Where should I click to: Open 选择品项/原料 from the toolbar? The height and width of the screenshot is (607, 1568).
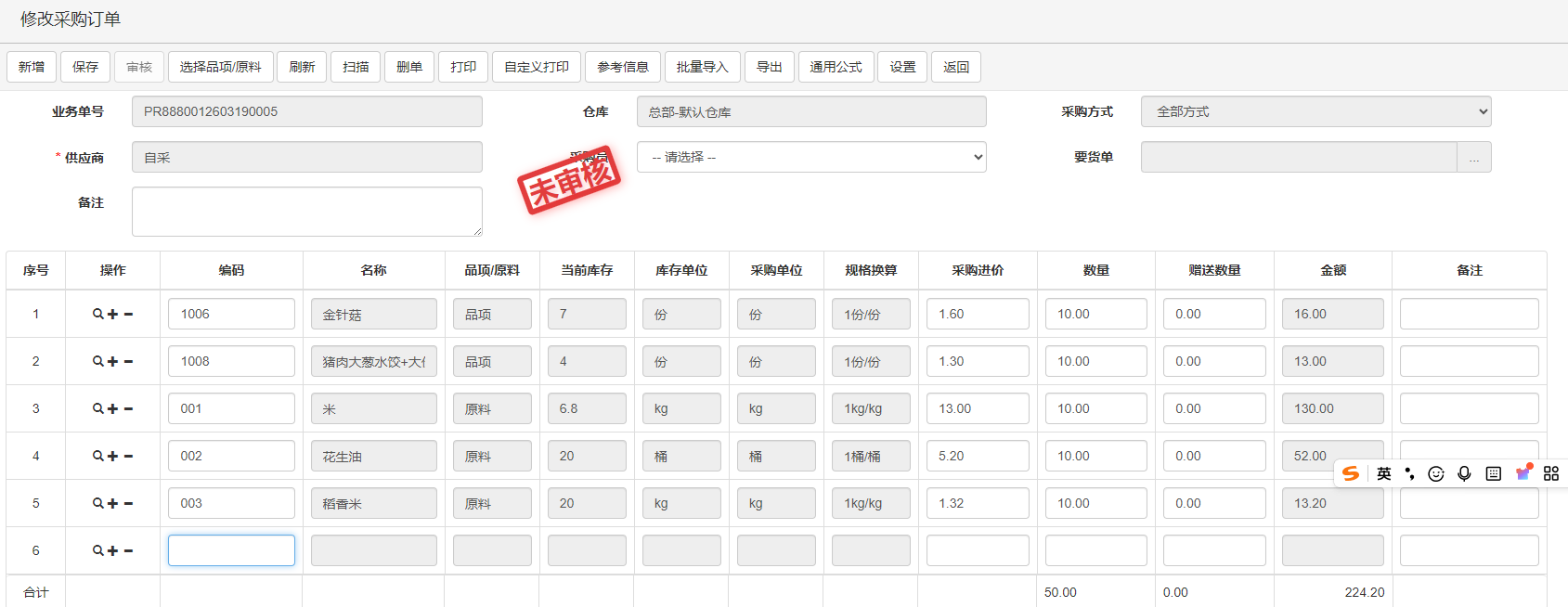pyautogui.click(x=220, y=67)
